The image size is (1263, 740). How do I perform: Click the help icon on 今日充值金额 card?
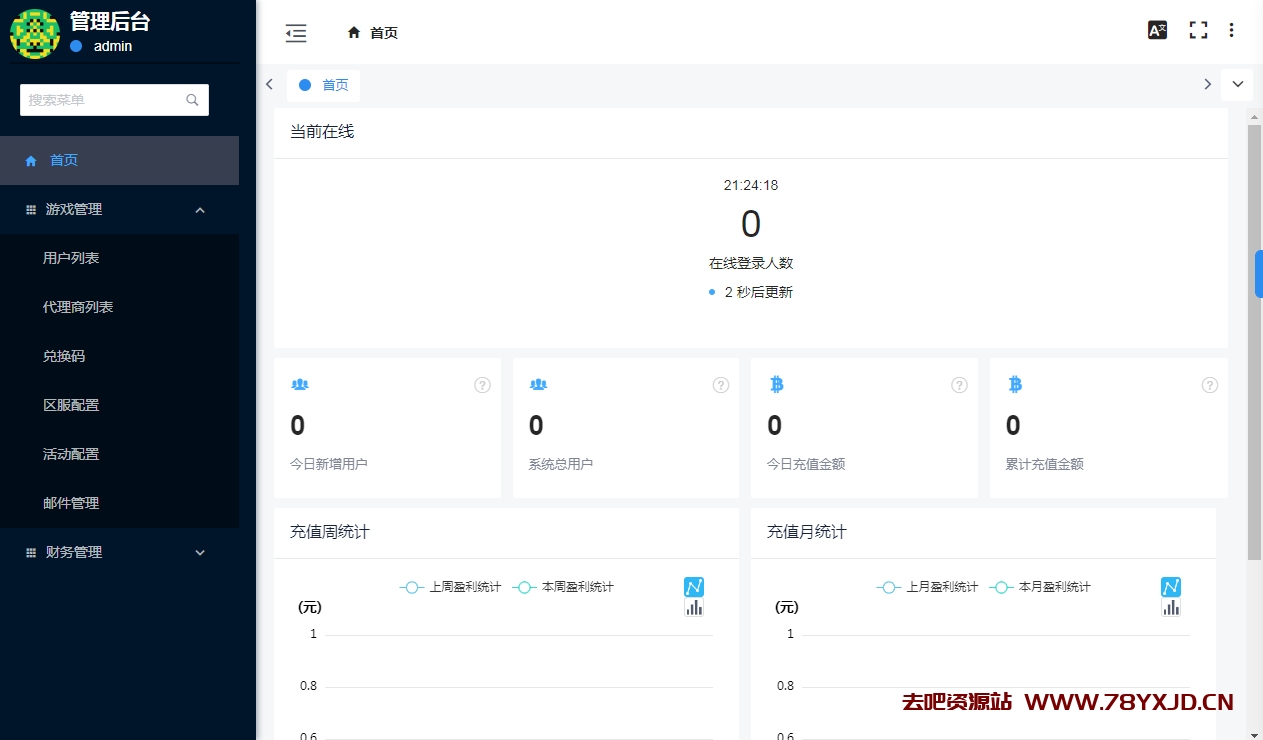tap(959, 385)
